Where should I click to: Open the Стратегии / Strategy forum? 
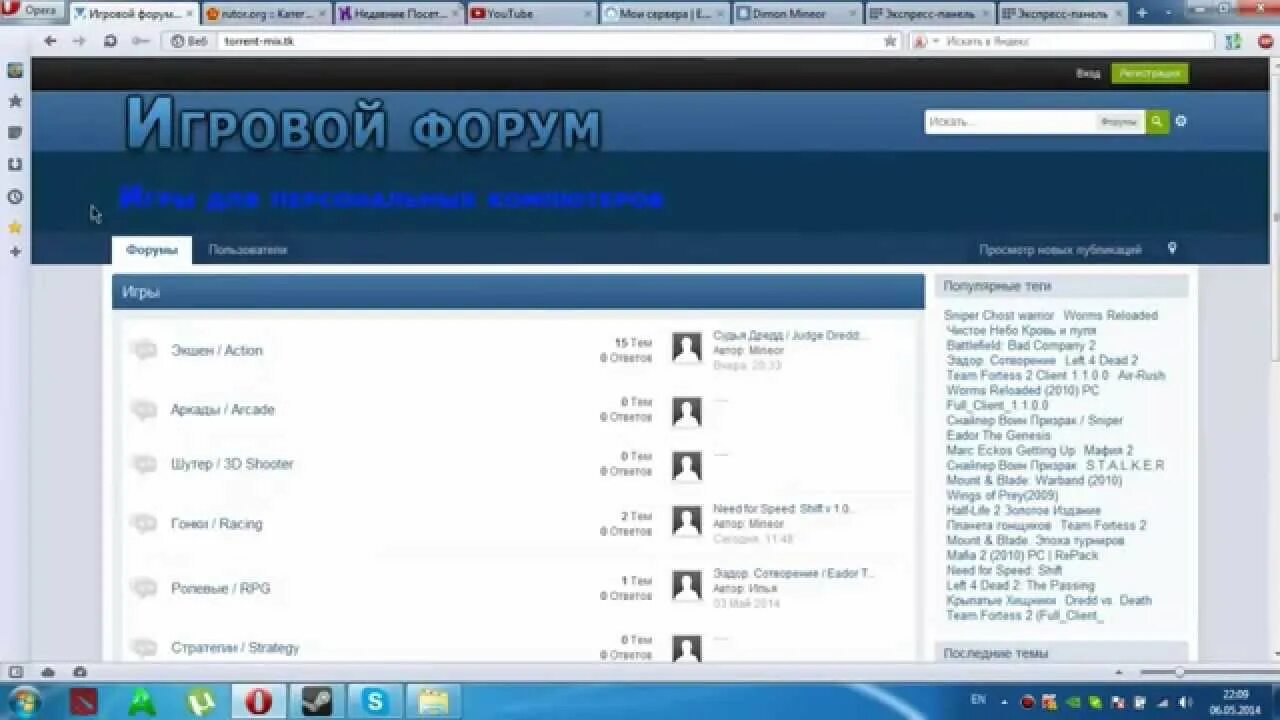coord(235,648)
